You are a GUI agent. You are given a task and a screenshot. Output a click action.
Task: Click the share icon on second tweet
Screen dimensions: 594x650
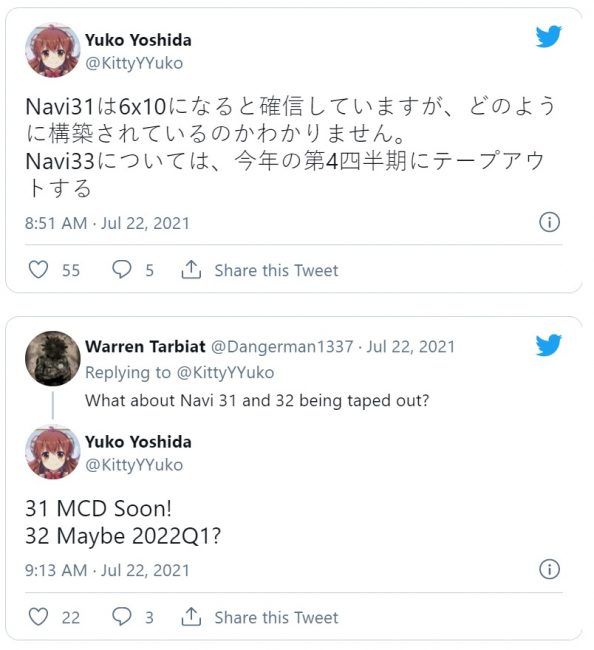click(191, 616)
